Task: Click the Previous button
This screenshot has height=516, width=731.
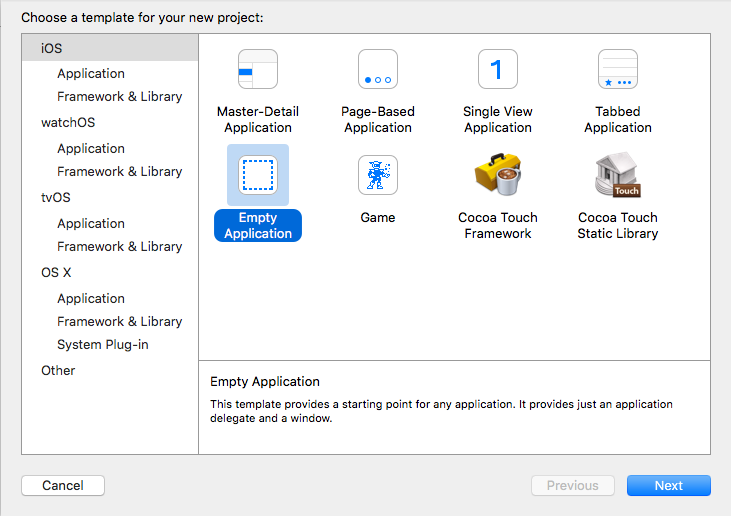Action: [x=572, y=486]
